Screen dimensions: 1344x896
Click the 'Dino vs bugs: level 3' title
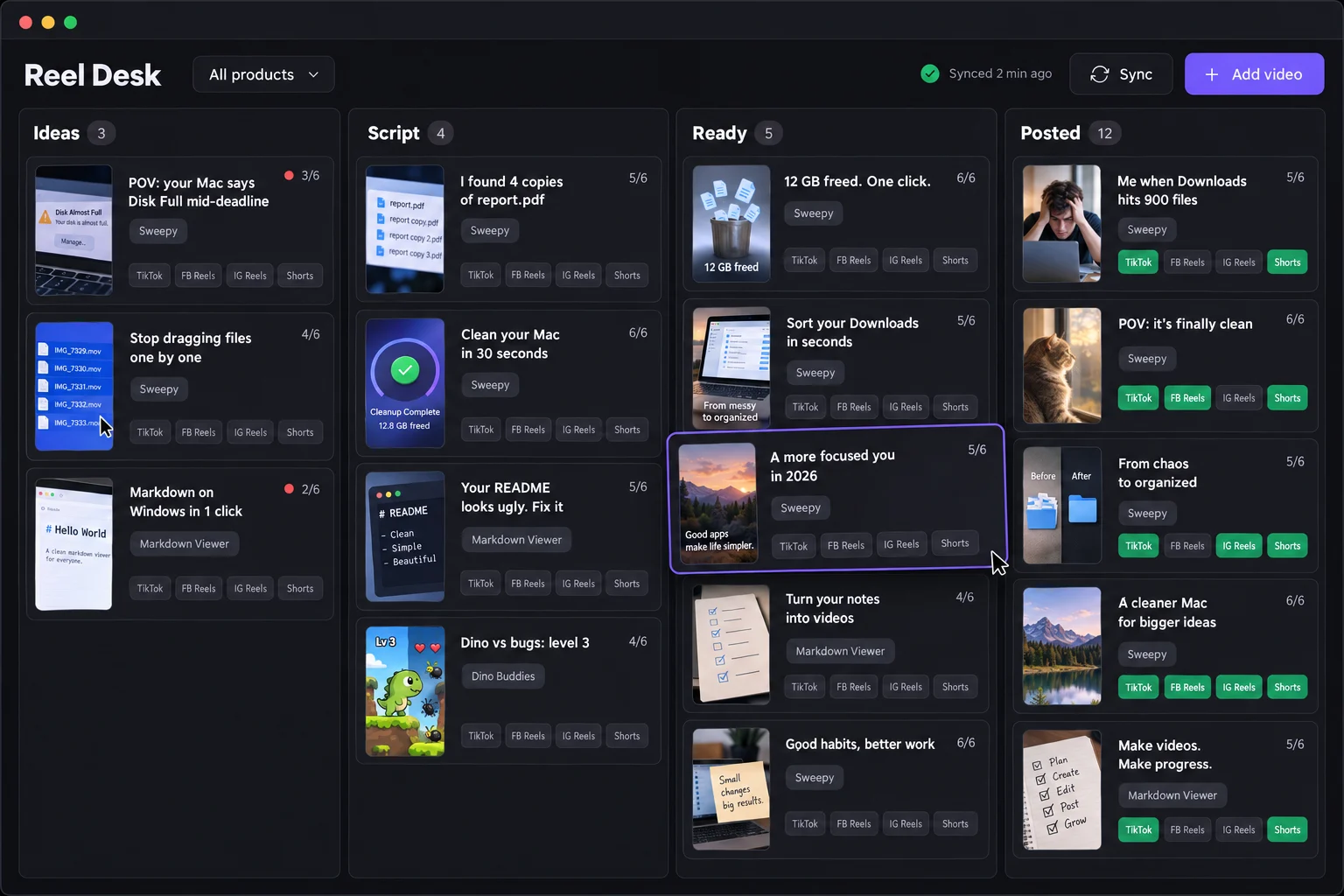click(525, 643)
